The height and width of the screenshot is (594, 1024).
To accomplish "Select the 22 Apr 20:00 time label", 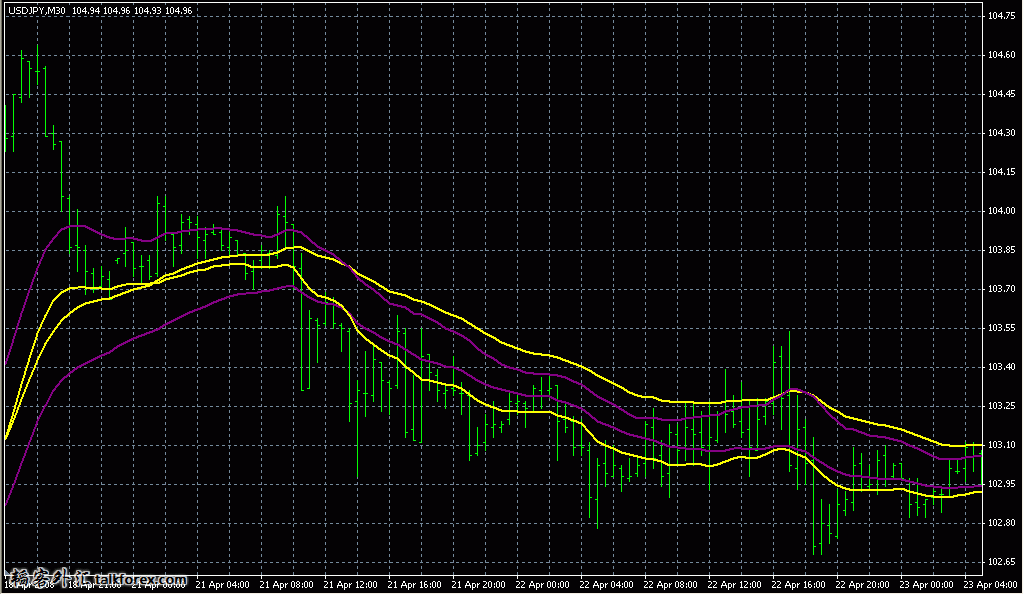I will coord(862,585).
